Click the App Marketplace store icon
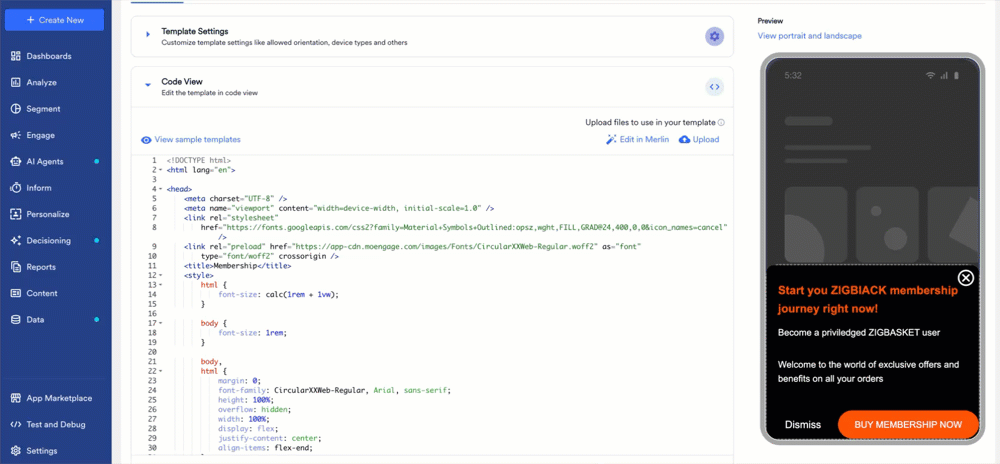The height and width of the screenshot is (464, 1000). (16, 398)
